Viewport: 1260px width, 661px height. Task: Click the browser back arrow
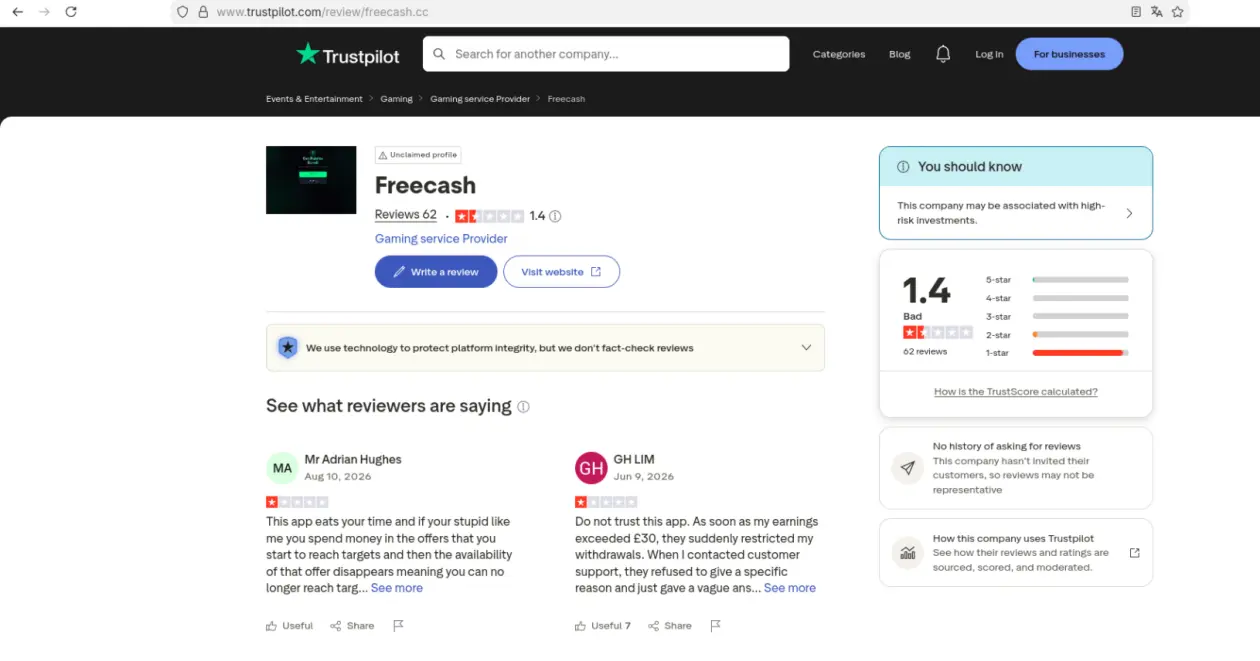pos(17,12)
